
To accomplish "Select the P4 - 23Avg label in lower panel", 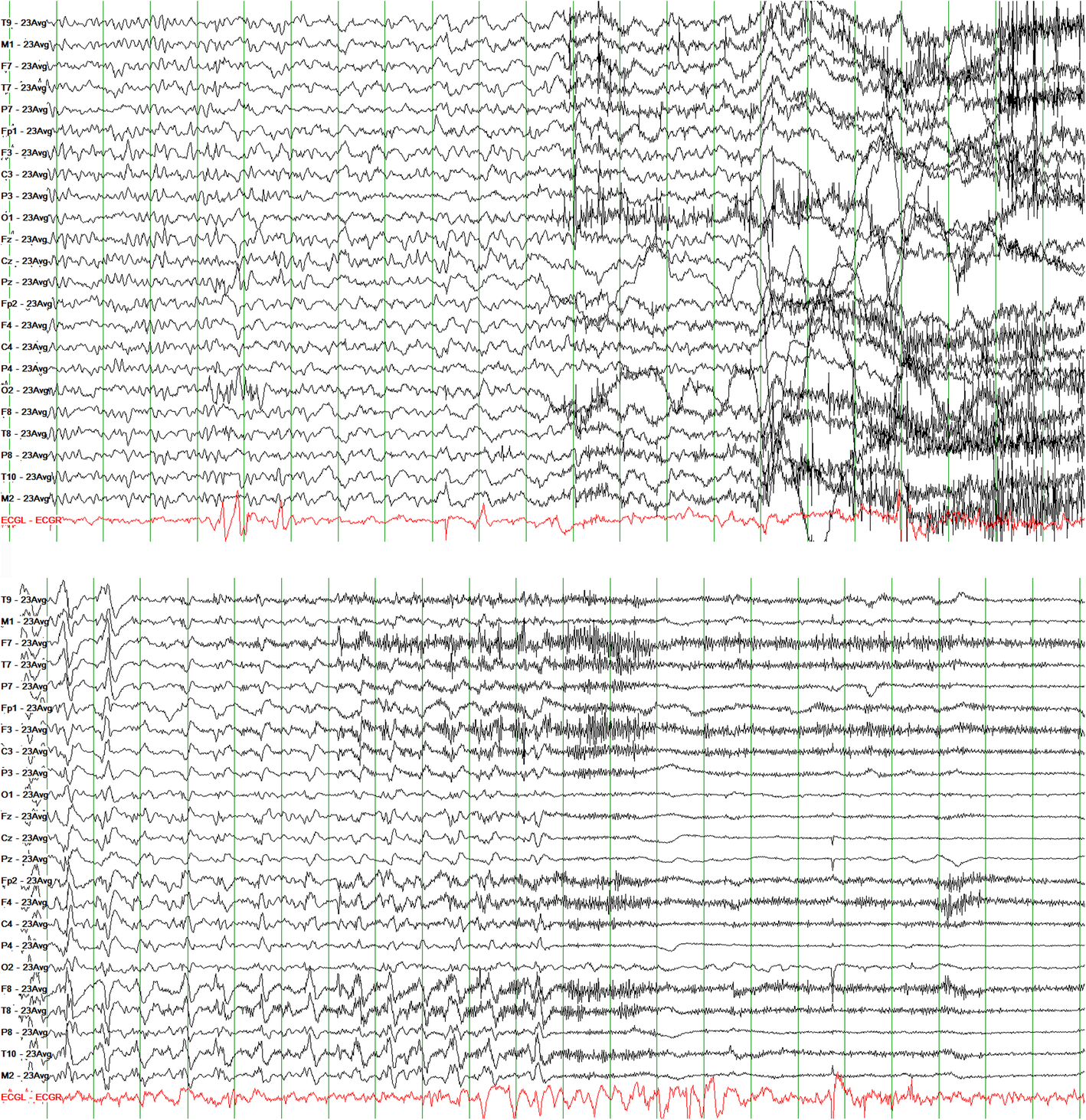I will click(x=24, y=946).
